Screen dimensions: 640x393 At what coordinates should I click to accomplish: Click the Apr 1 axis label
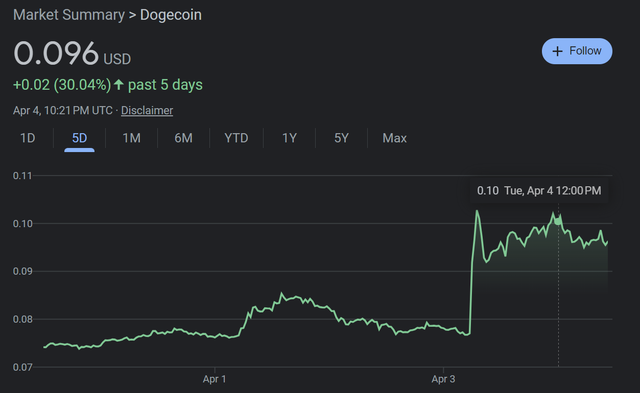pyautogui.click(x=214, y=379)
